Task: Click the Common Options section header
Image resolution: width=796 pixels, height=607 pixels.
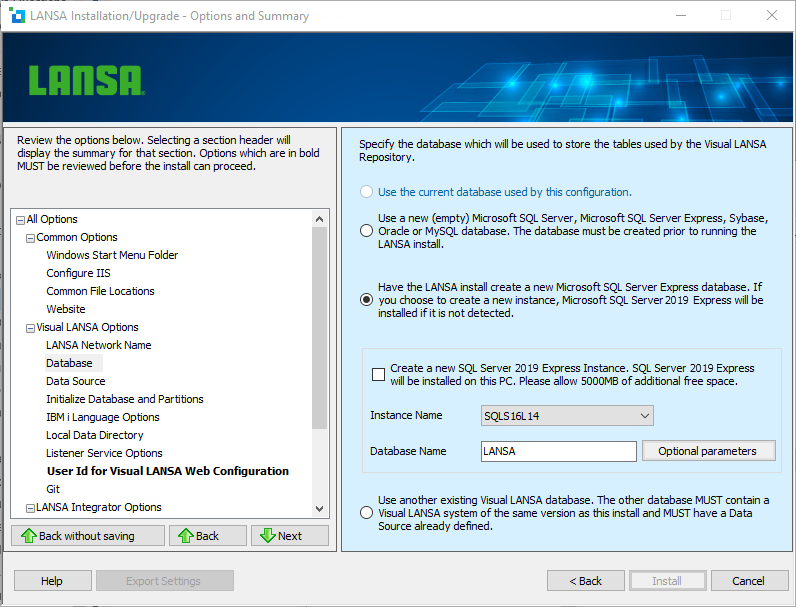Action: pyautogui.click(x=77, y=237)
